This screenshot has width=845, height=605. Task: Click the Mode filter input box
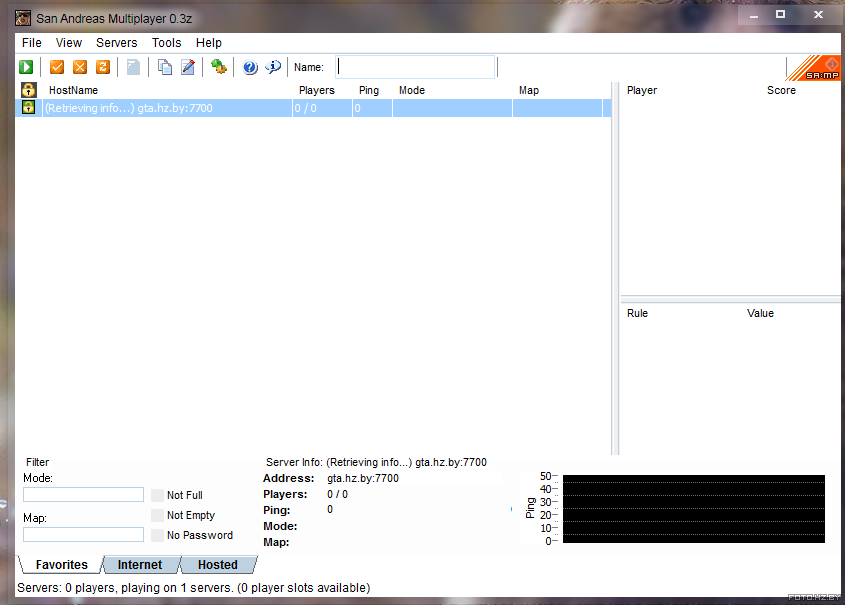pos(84,495)
